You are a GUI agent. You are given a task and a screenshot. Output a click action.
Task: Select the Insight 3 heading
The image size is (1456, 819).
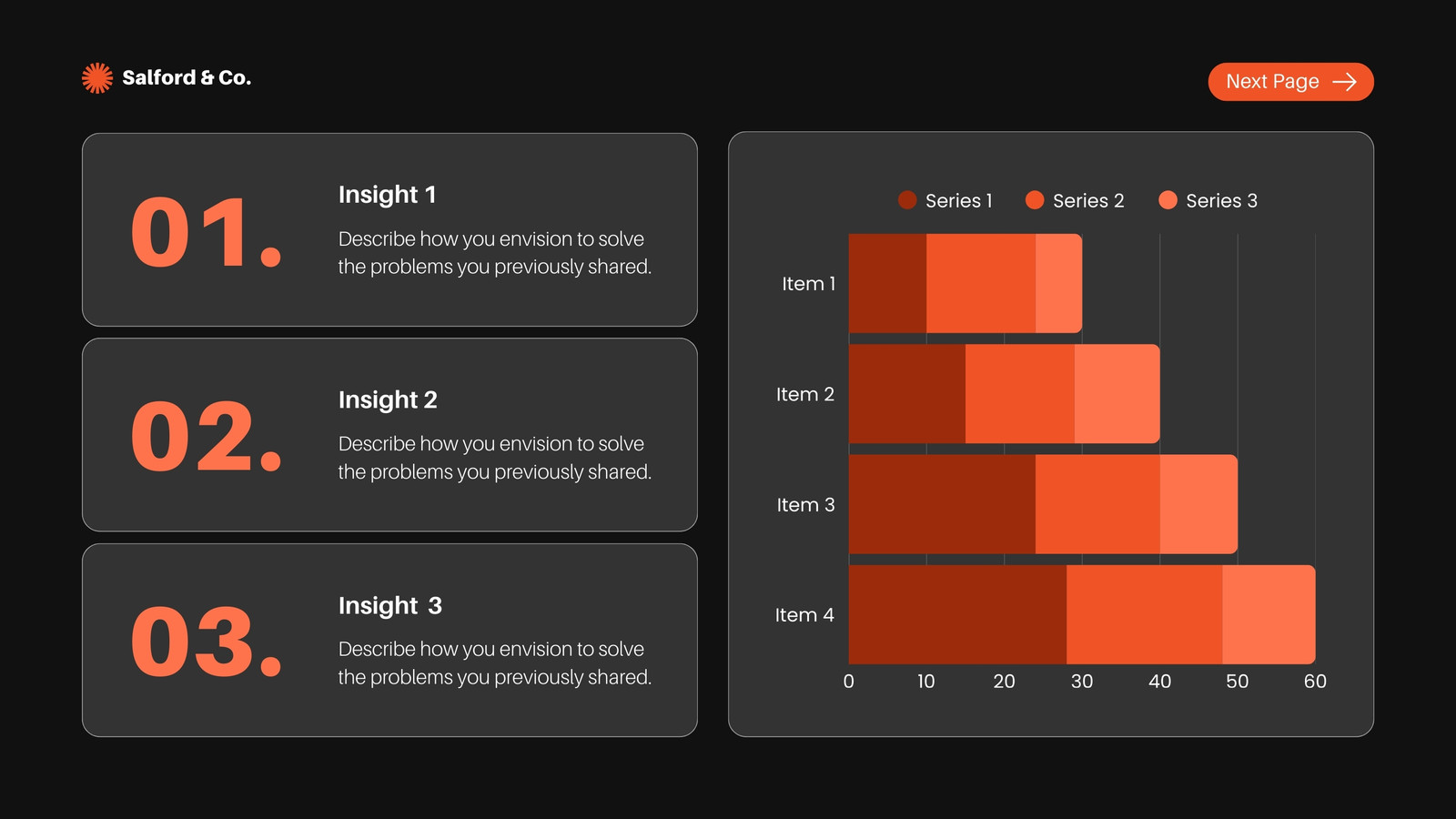click(390, 606)
